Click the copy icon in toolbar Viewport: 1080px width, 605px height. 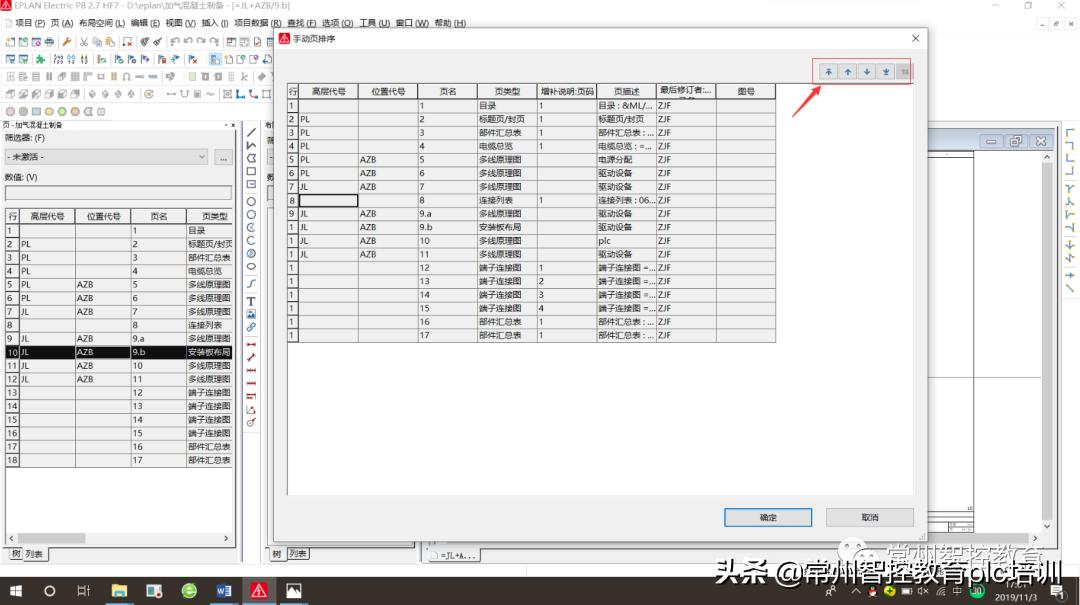pyautogui.click(x=97, y=42)
